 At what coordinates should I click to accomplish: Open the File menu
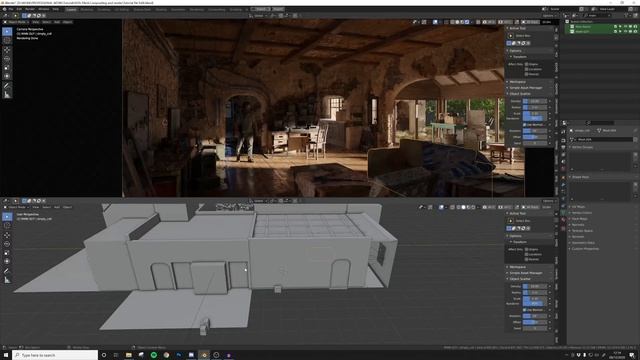point(11,9)
